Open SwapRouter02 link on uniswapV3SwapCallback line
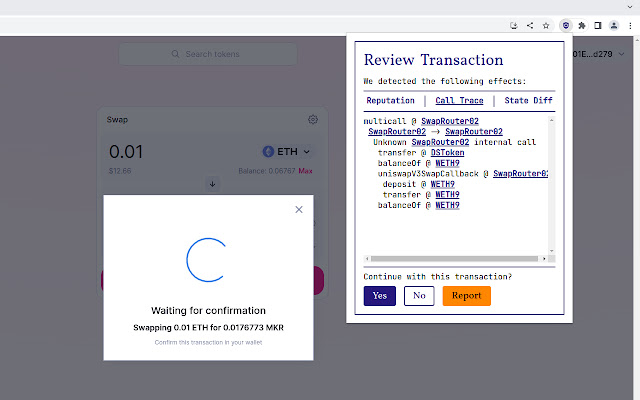640x400 pixels. (520, 173)
